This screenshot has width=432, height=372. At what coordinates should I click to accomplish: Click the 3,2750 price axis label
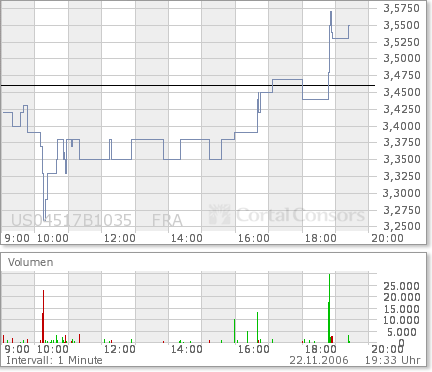tap(402, 210)
